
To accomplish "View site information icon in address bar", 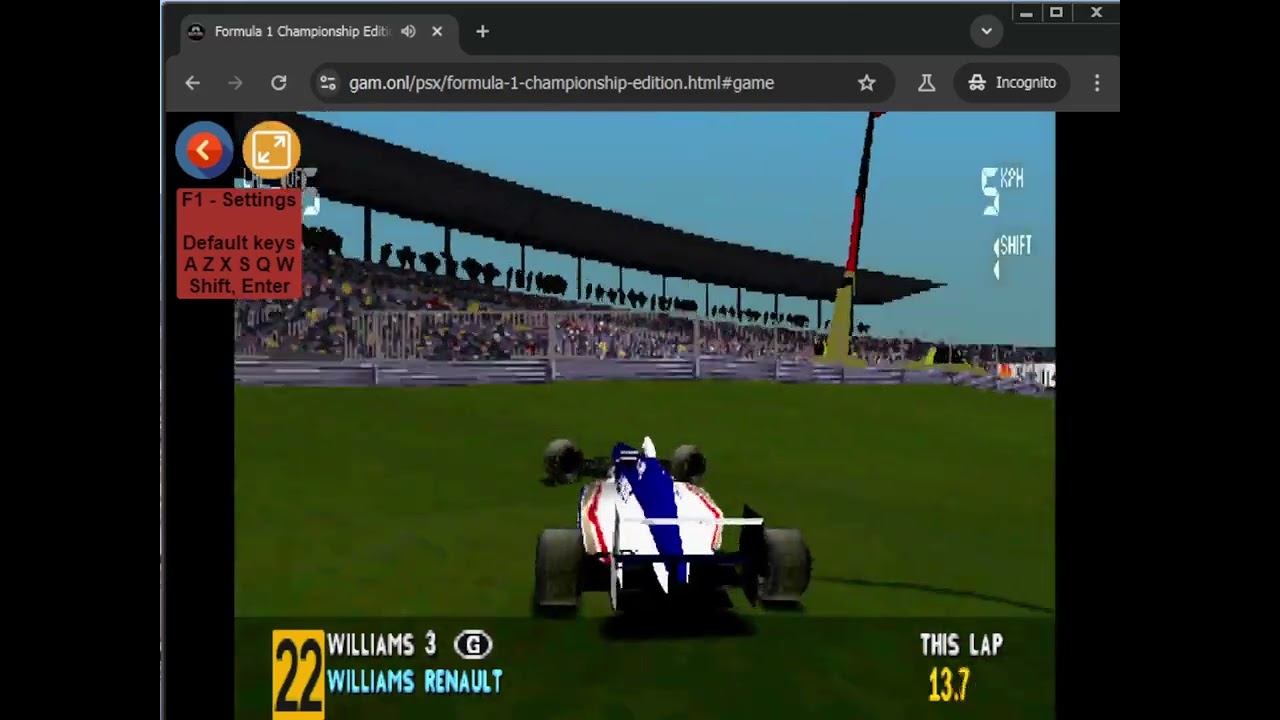I will tap(328, 83).
